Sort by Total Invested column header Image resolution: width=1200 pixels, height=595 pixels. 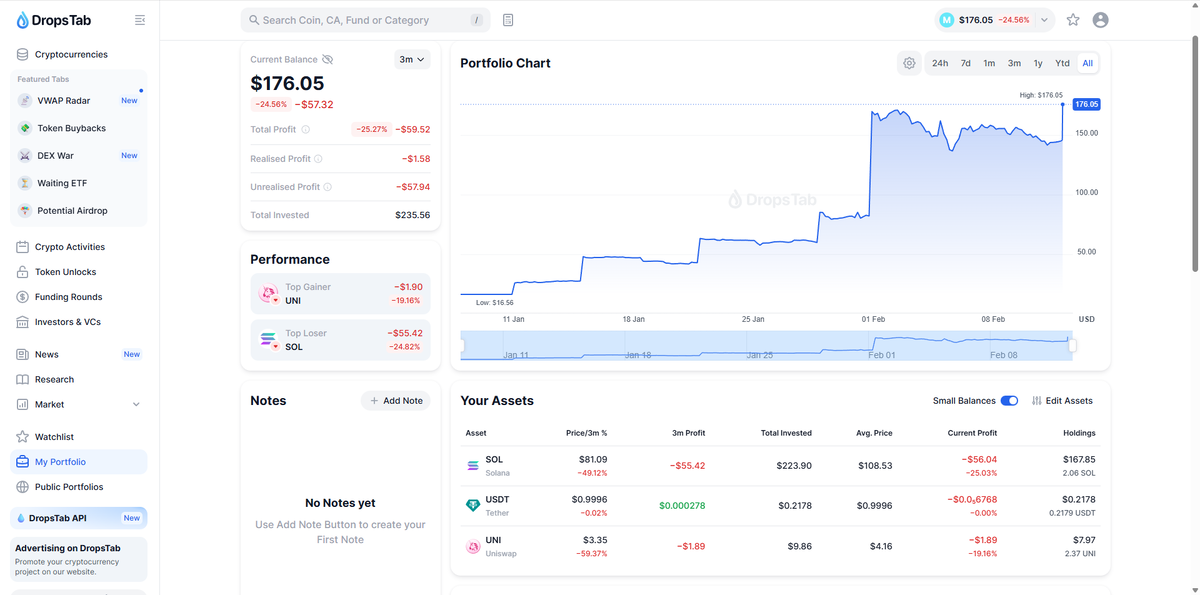[786, 433]
